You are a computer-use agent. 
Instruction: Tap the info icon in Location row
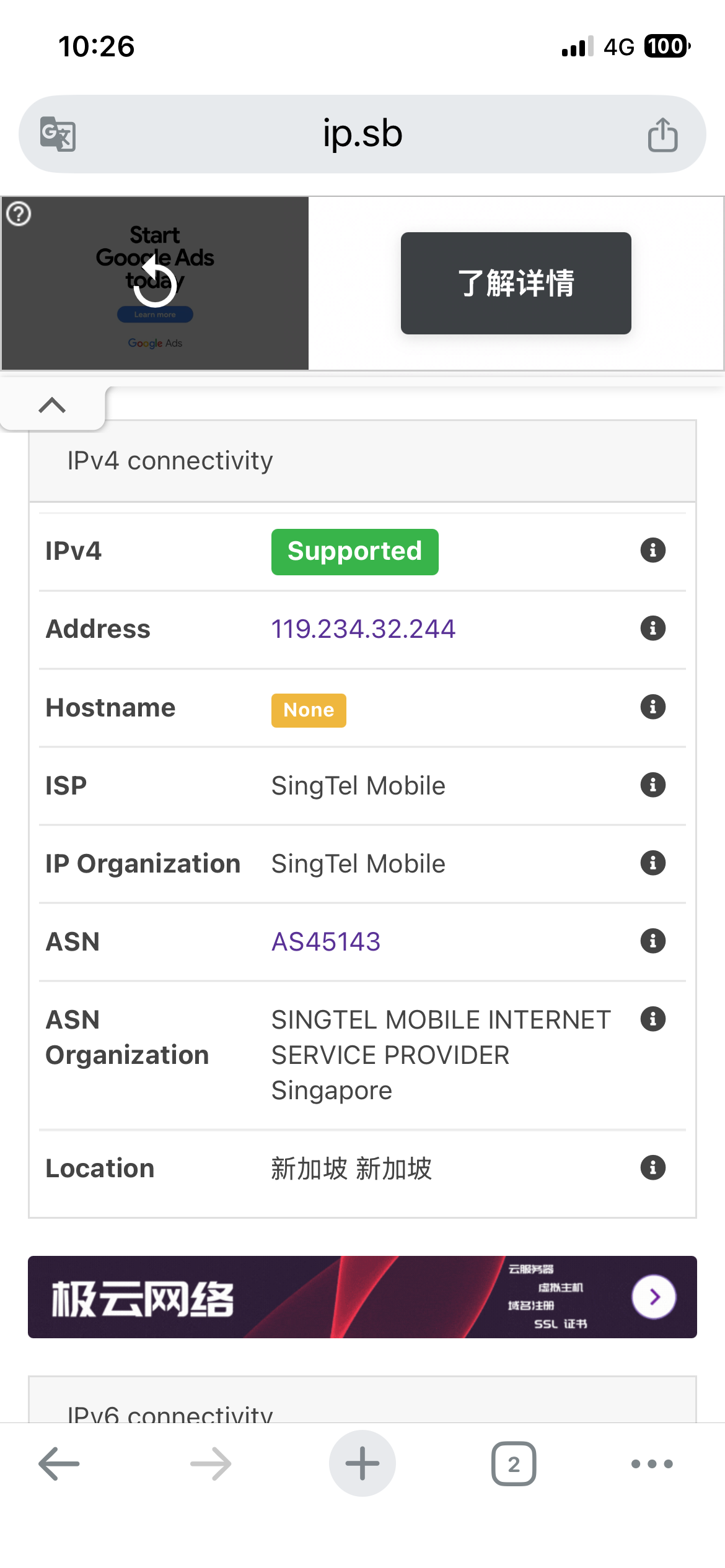(x=652, y=1167)
